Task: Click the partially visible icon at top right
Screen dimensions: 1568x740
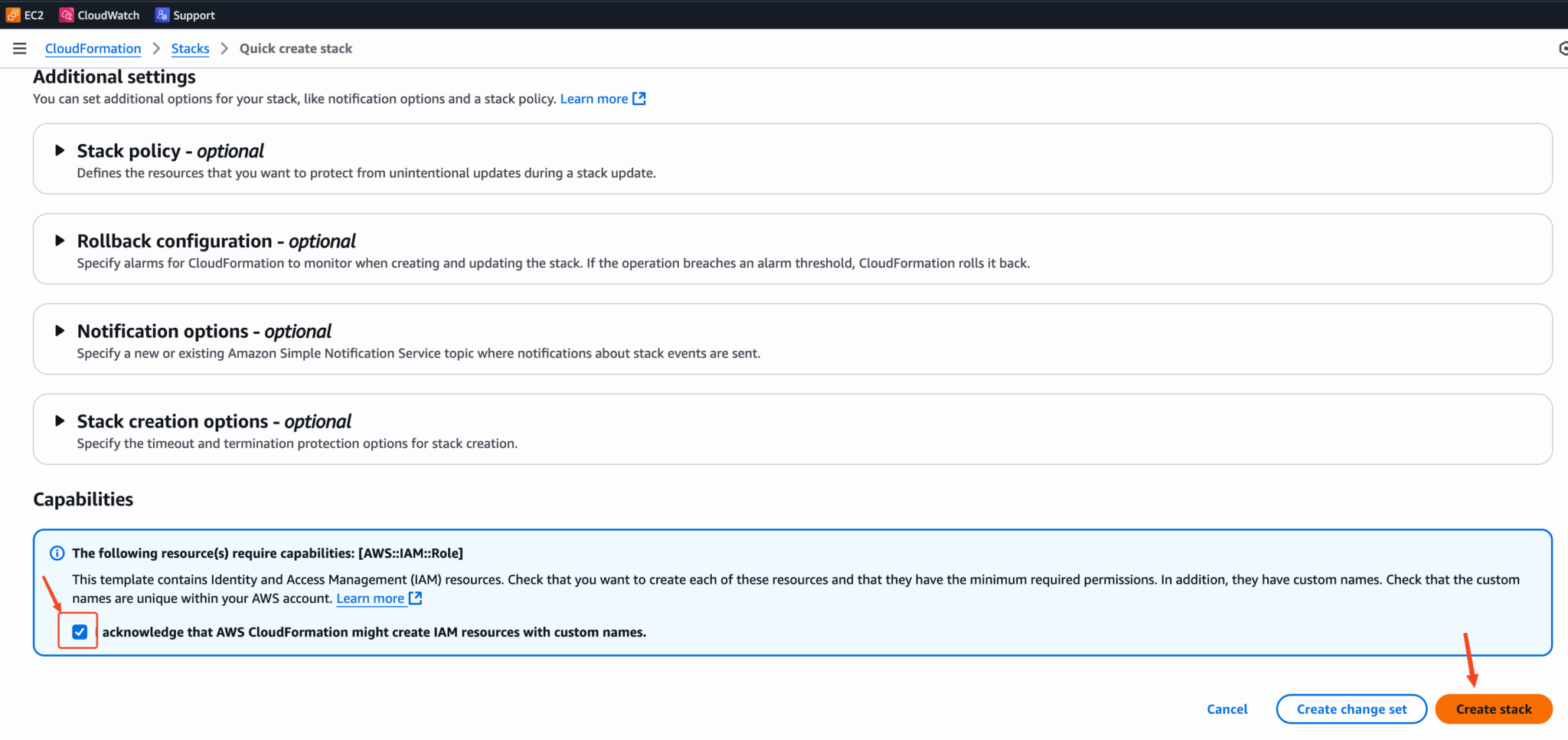Action: click(x=1563, y=48)
